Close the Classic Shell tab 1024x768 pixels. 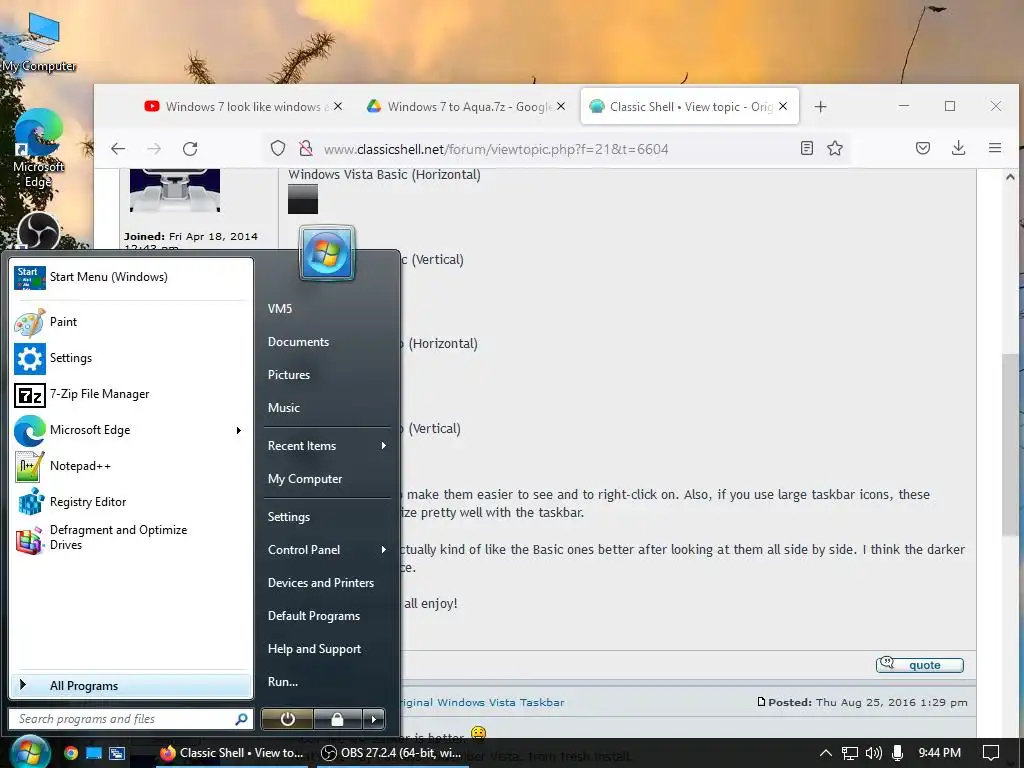pyautogui.click(x=783, y=106)
